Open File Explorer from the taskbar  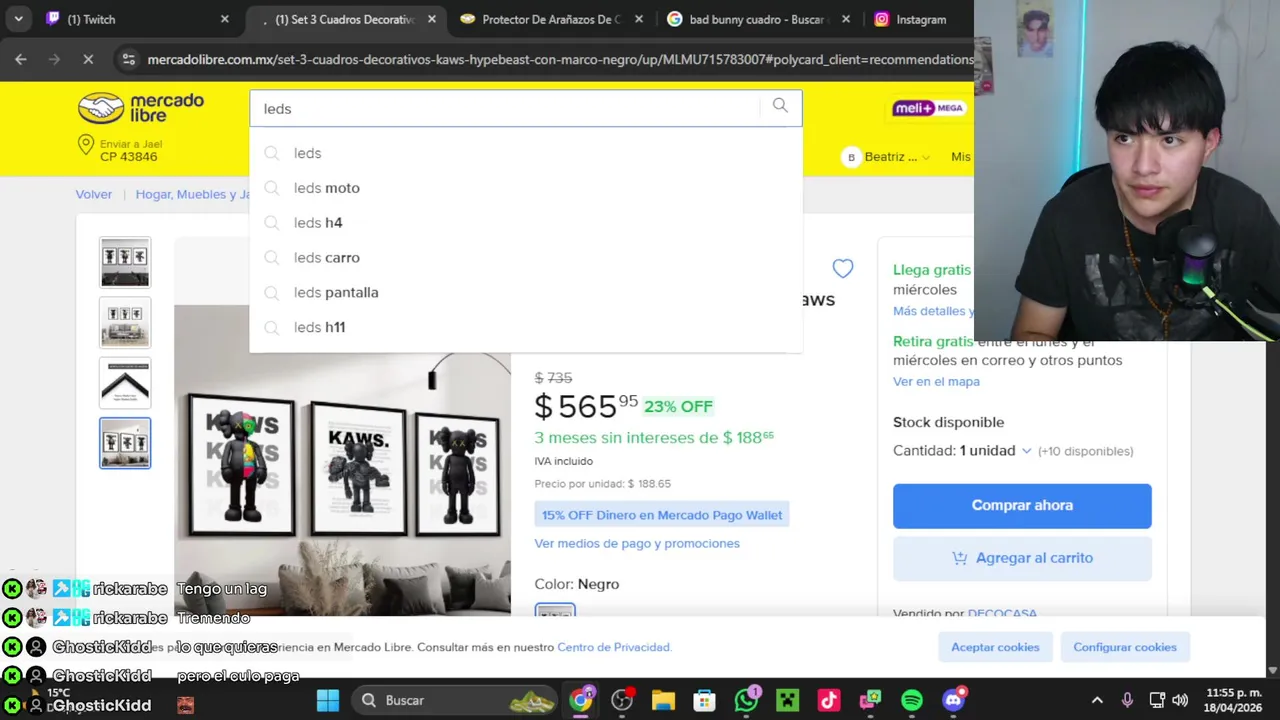663,700
